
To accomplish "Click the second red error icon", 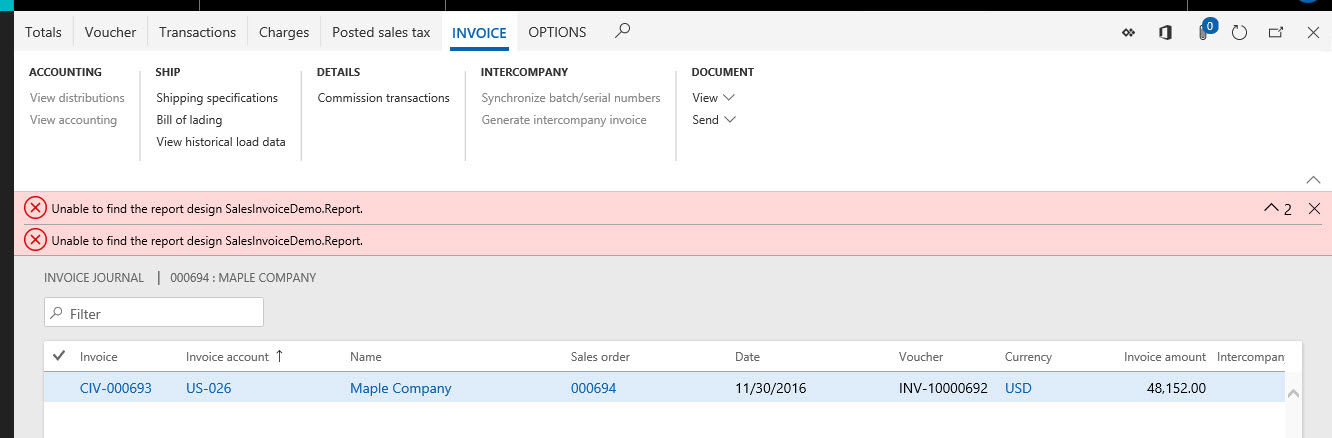I will tap(35, 240).
